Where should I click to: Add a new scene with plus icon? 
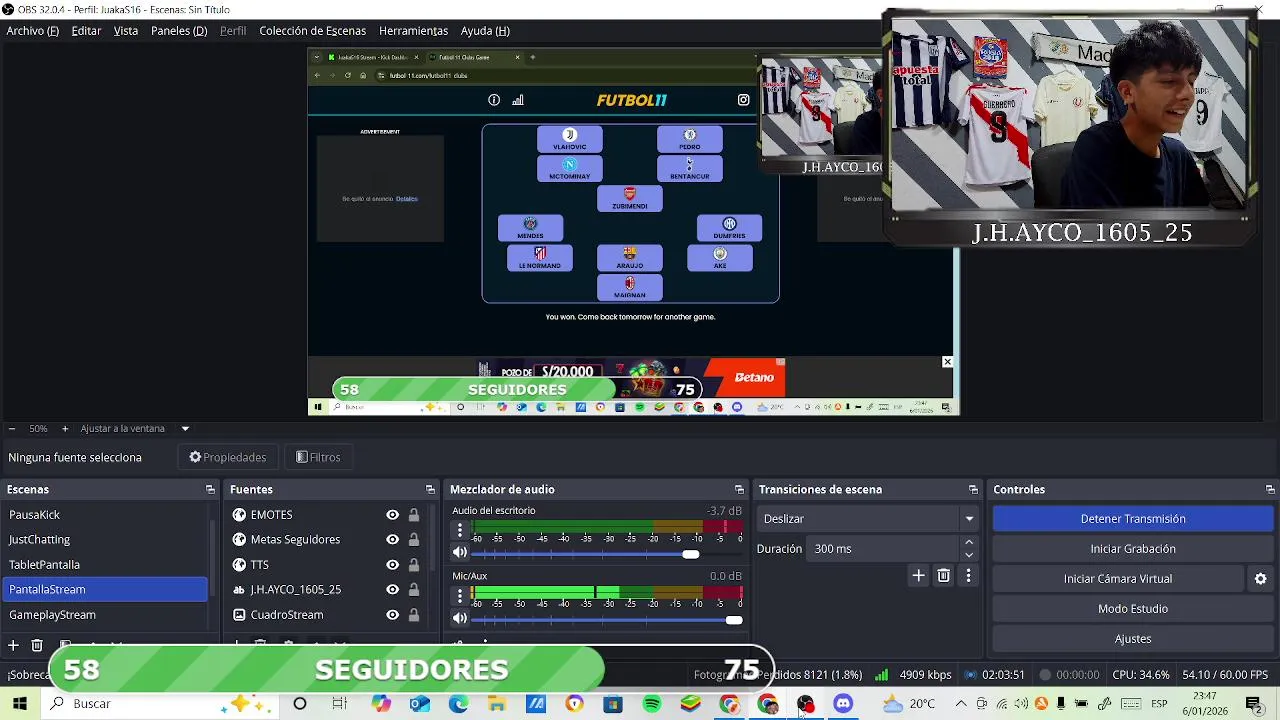pos(13,646)
